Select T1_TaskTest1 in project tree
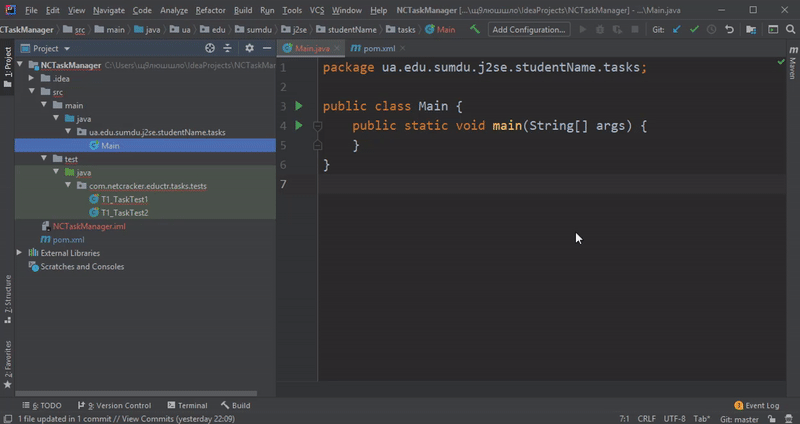Screen dimensions: 800x424 (124, 199)
